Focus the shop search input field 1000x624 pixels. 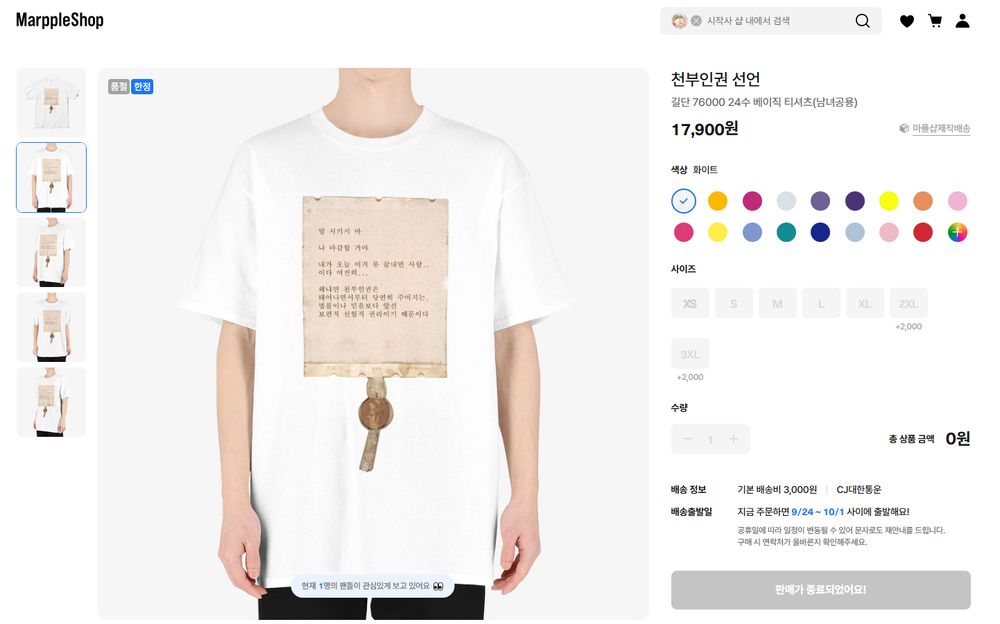(x=777, y=21)
